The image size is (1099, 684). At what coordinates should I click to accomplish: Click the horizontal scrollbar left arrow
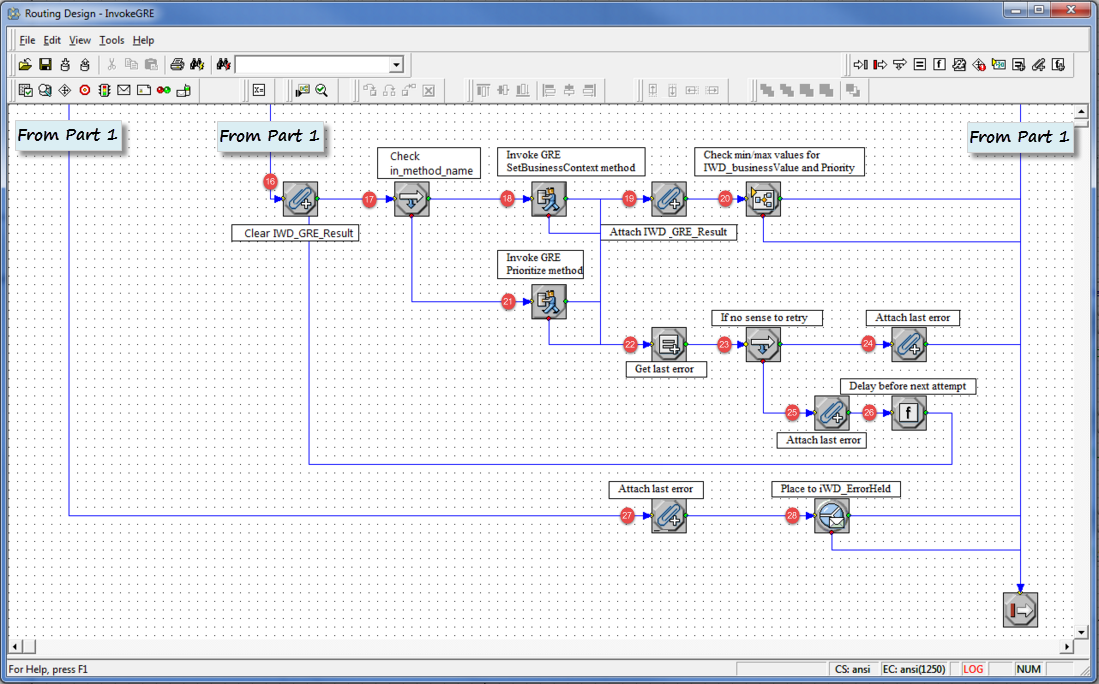coord(15,646)
